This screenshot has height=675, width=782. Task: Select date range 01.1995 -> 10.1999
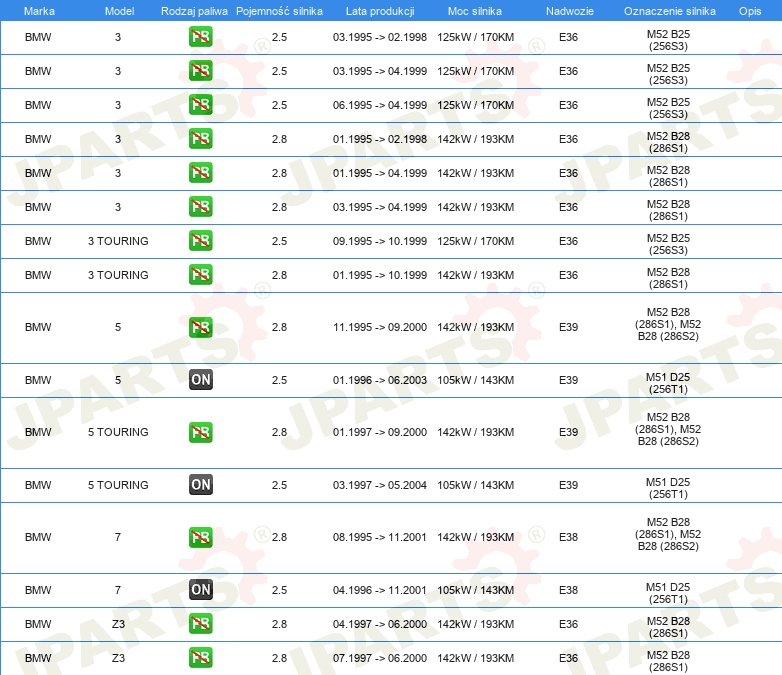pos(380,274)
